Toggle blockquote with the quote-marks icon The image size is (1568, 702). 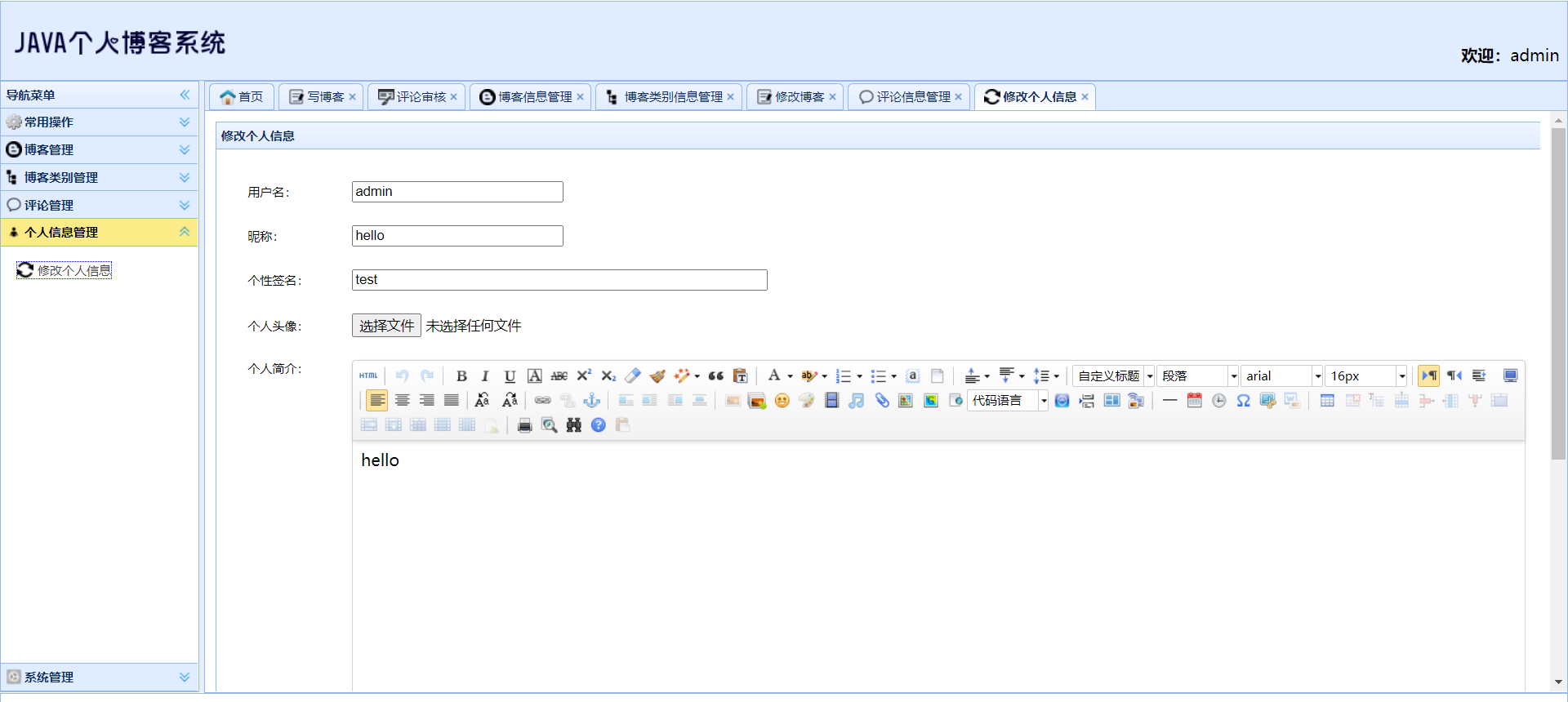715,375
